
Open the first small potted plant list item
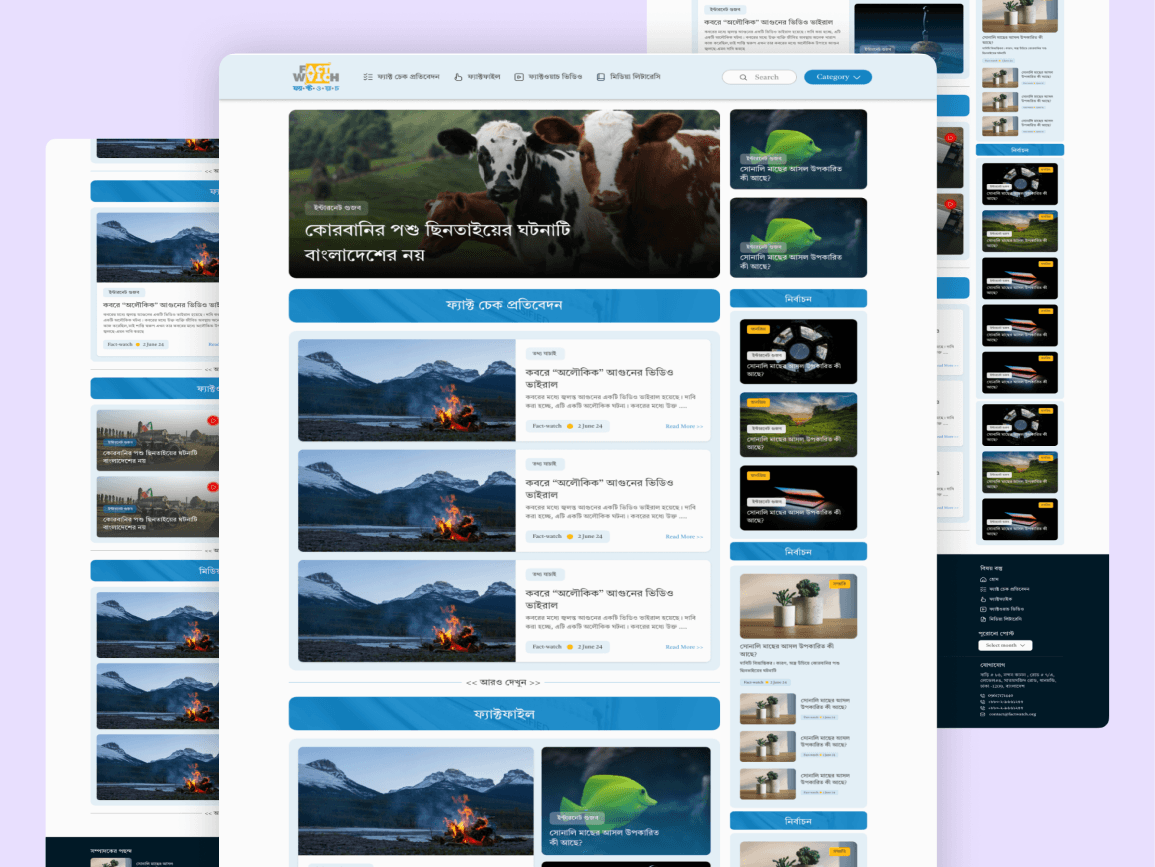click(798, 709)
